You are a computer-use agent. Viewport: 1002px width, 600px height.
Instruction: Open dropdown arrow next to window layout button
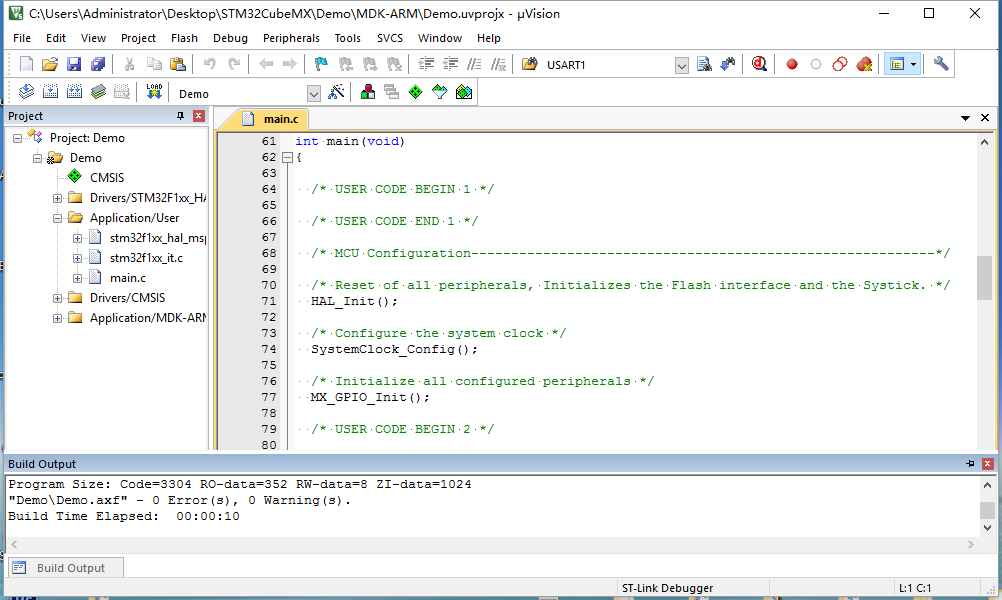point(914,64)
